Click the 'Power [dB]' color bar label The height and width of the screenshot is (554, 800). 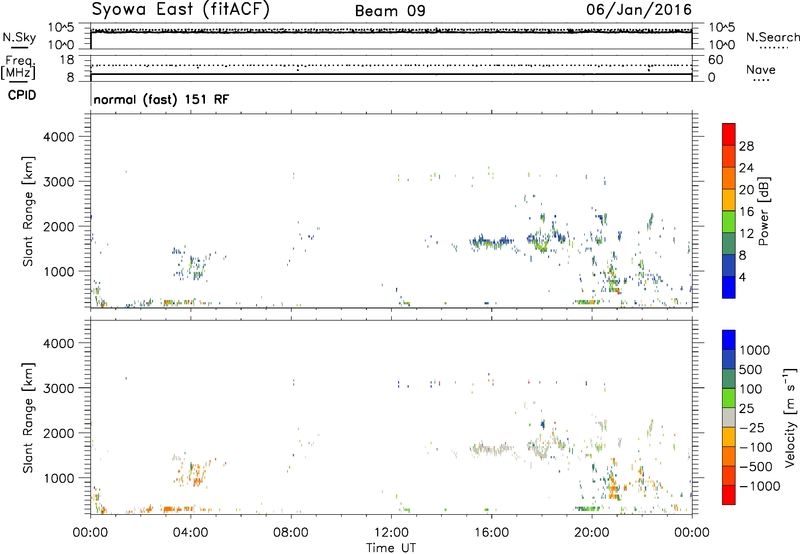tap(763, 211)
